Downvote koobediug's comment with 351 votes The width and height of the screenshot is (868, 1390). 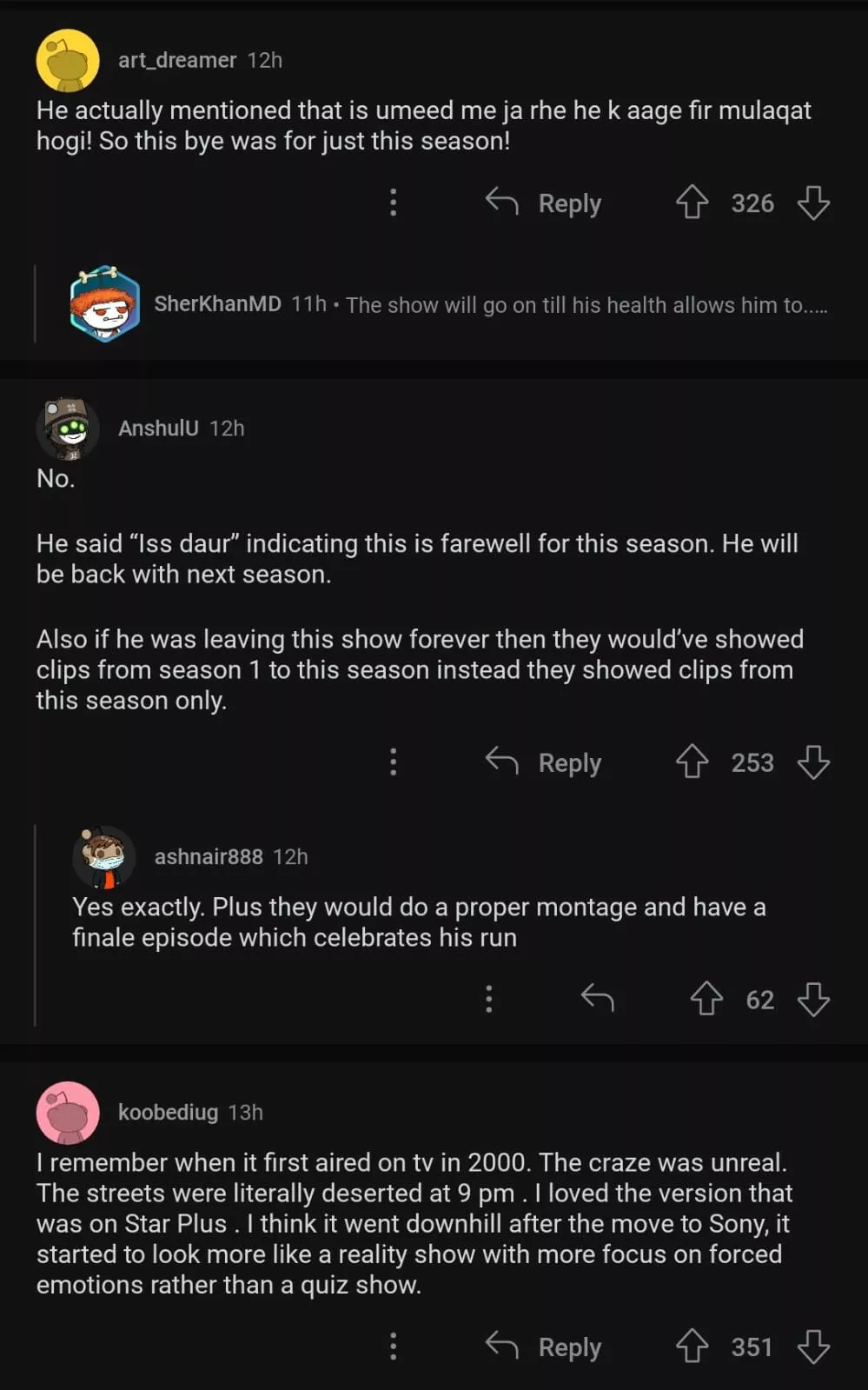pos(813,1347)
